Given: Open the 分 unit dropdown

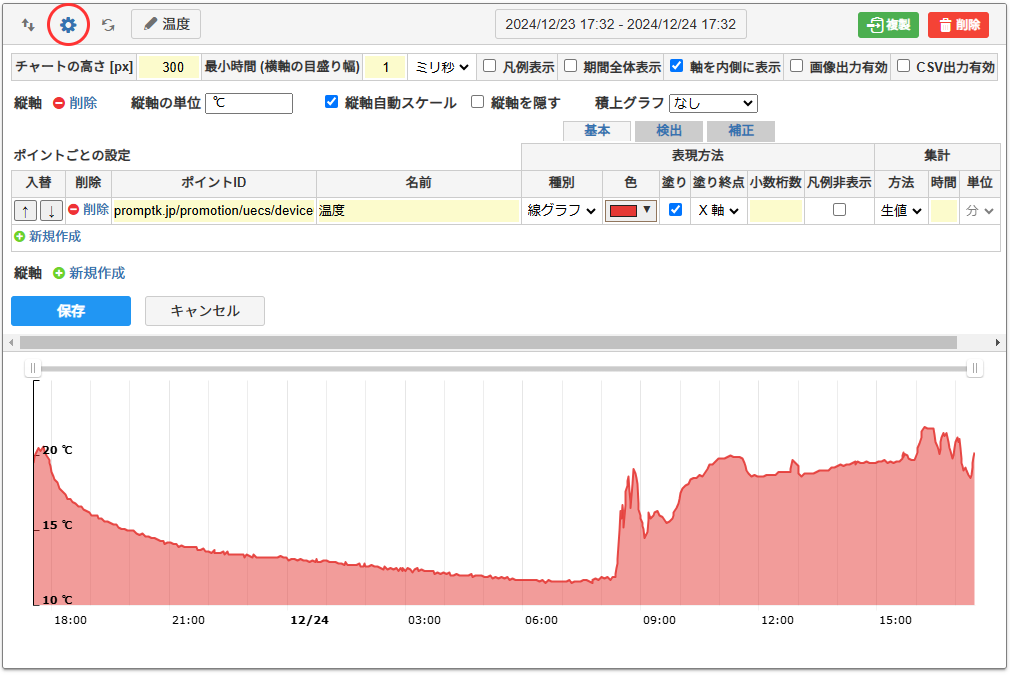Looking at the screenshot, I should click(979, 211).
